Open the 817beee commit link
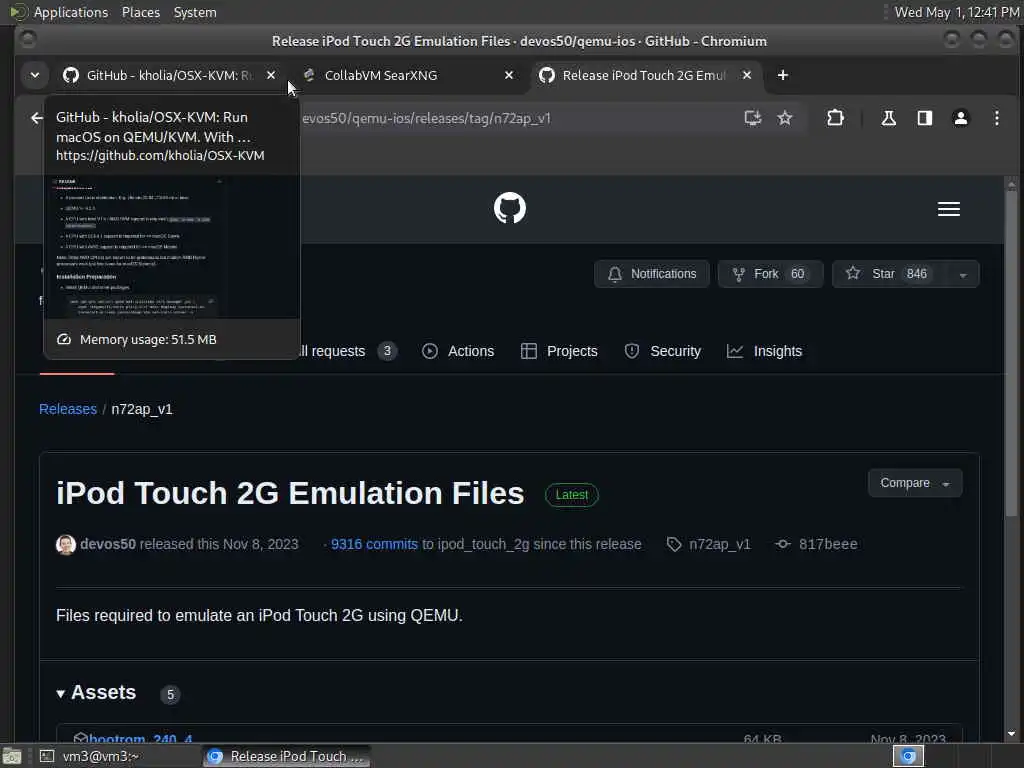The width and height of the screenshot is (1024, 768). 827,545
